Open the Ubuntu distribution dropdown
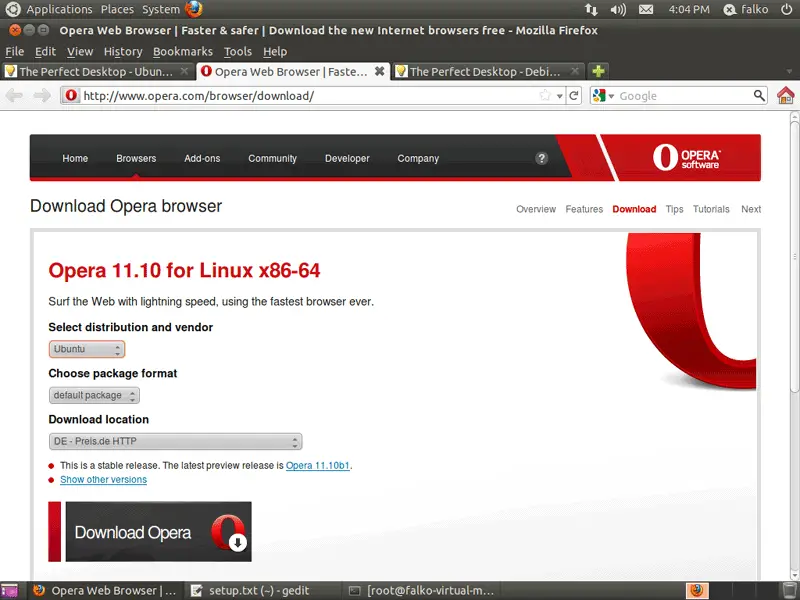 [x=87, y=349]
